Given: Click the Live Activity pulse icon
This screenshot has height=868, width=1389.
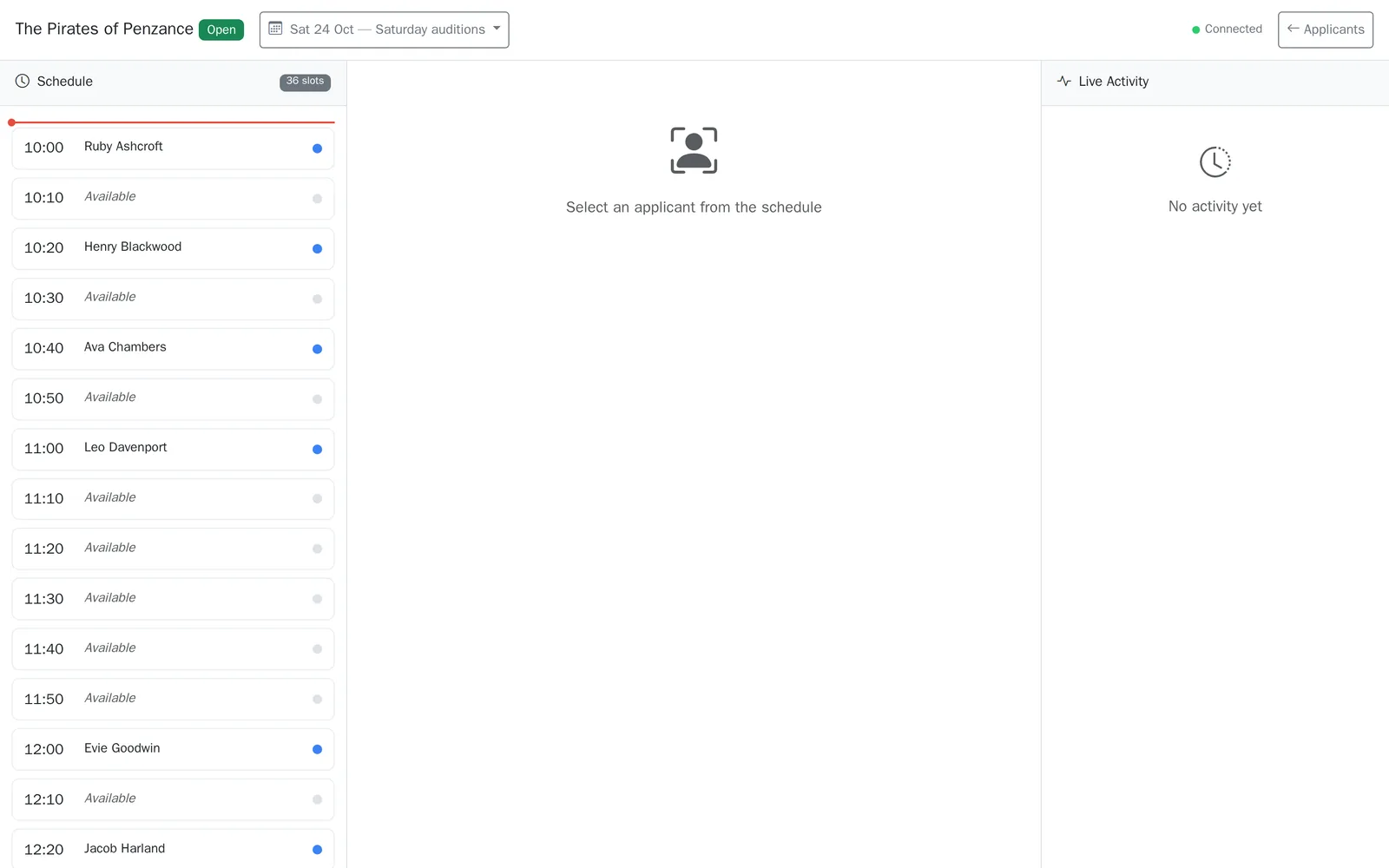Looking at the screenshot, I should [1064, 81].
